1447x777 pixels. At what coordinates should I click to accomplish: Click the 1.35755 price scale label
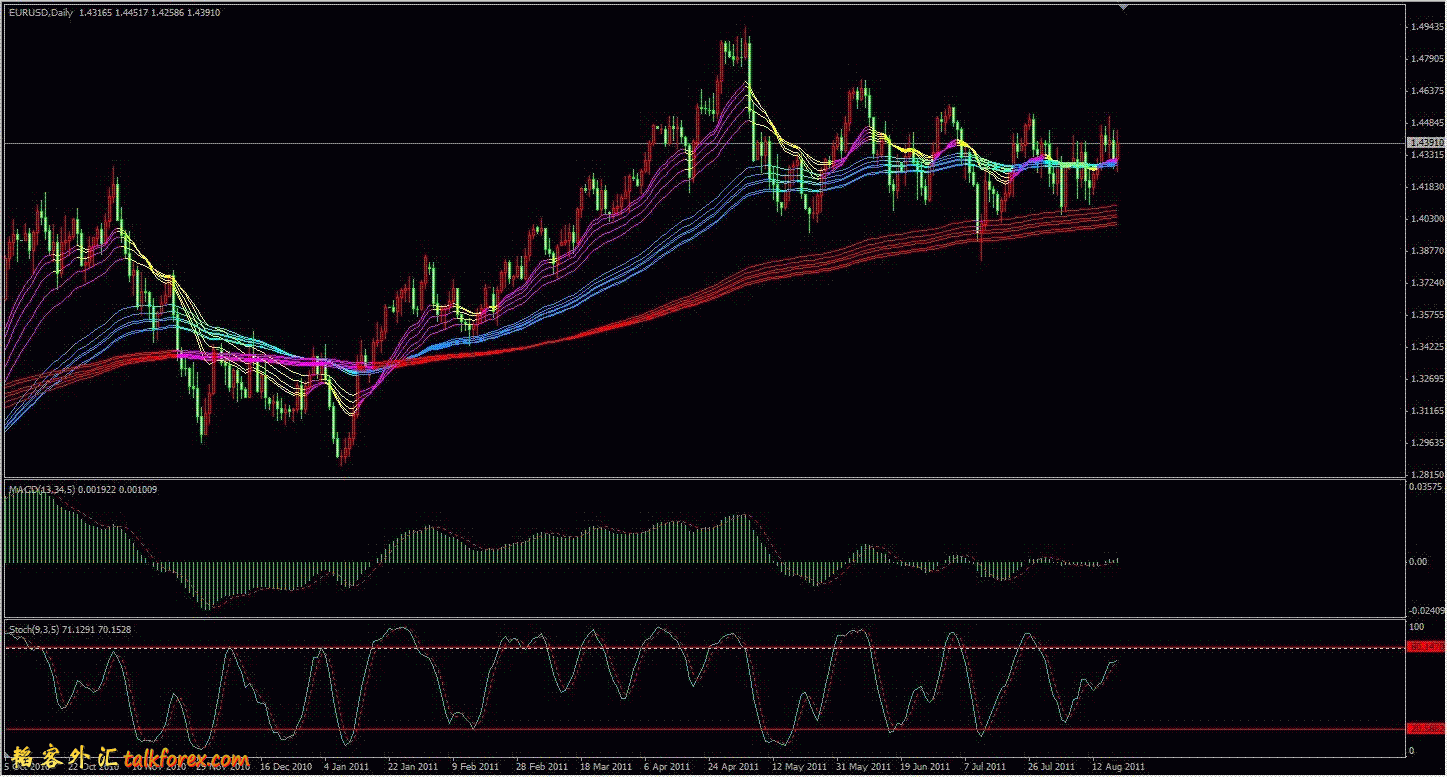(x=1426, y=315)
